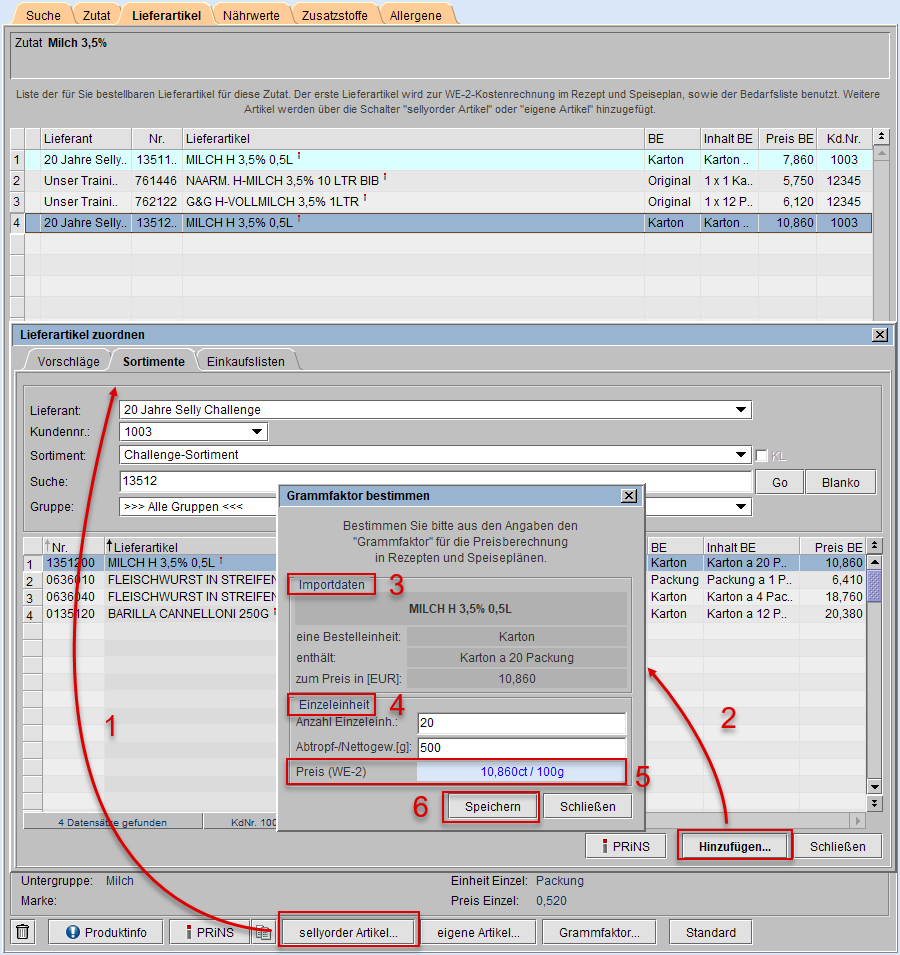Click the PRiNS button next to Hinzufügen

coord(626,846)
